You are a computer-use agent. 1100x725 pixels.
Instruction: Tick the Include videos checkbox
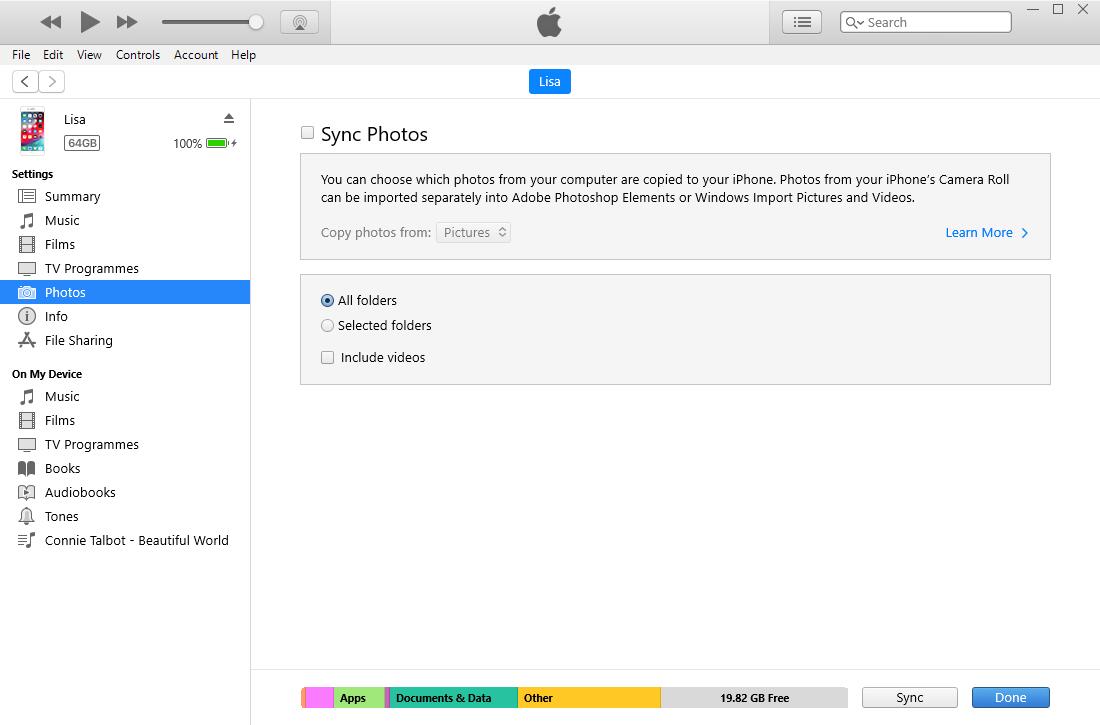[x=328, y=357]
